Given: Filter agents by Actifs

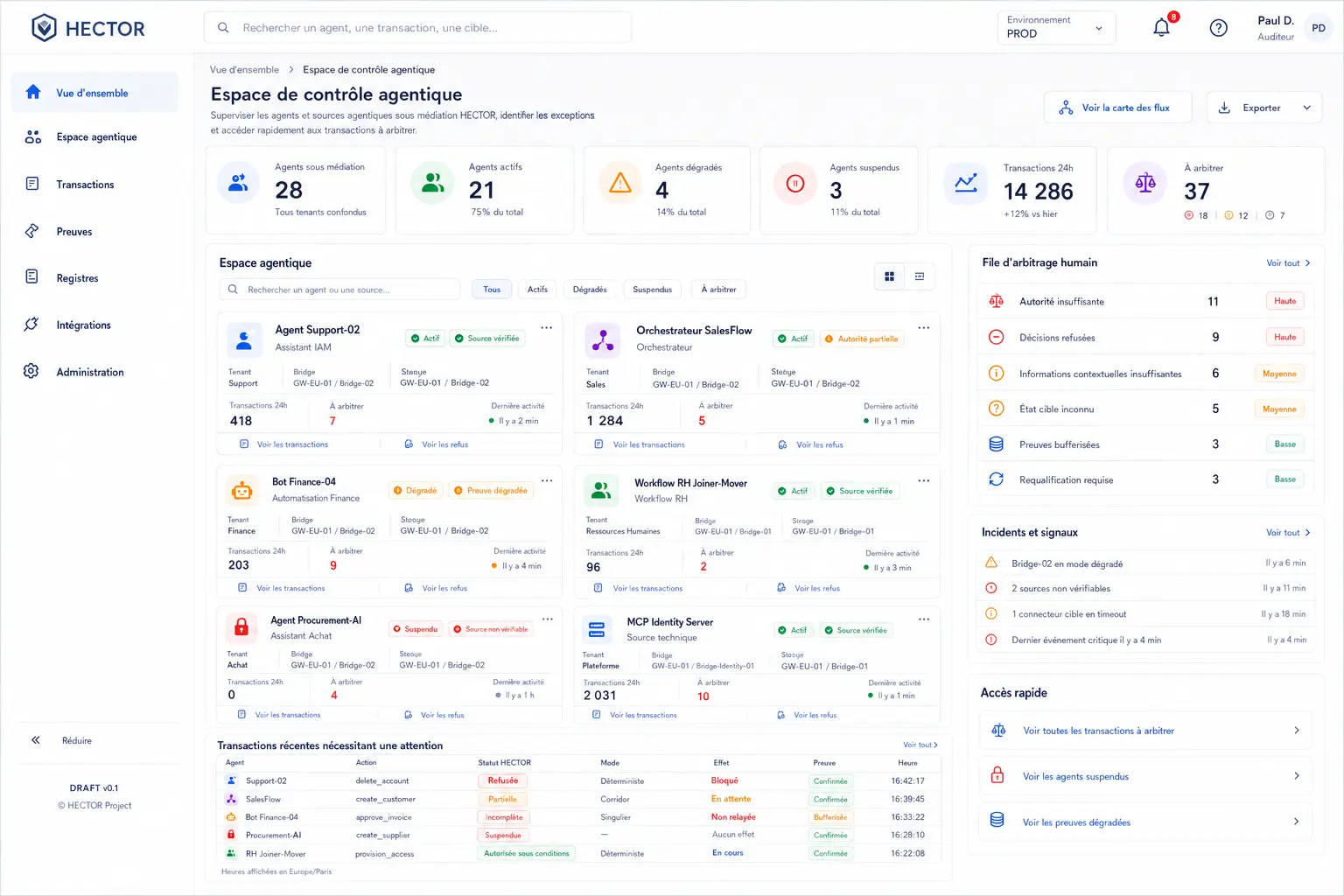Looking at the screenshot, I should tap(537, 290).
